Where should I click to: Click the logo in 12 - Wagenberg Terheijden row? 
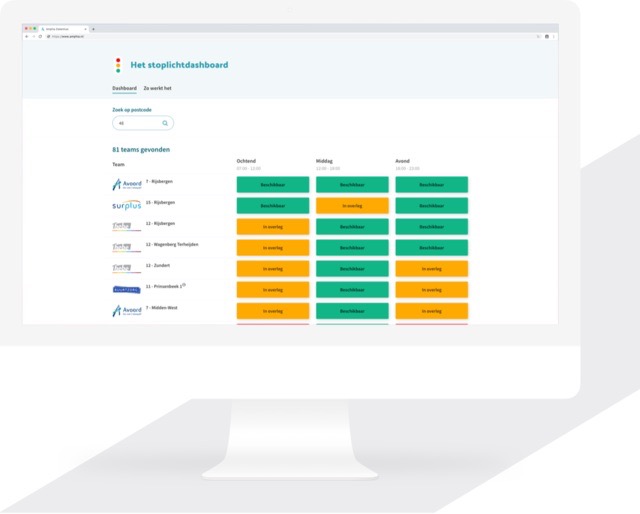(127, 247)
